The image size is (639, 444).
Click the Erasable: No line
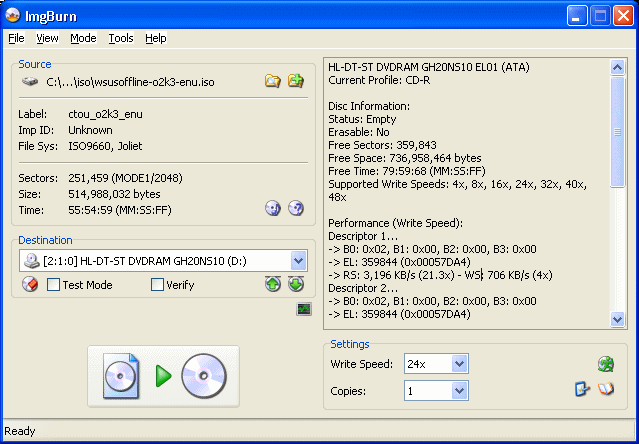pos(359,132)
